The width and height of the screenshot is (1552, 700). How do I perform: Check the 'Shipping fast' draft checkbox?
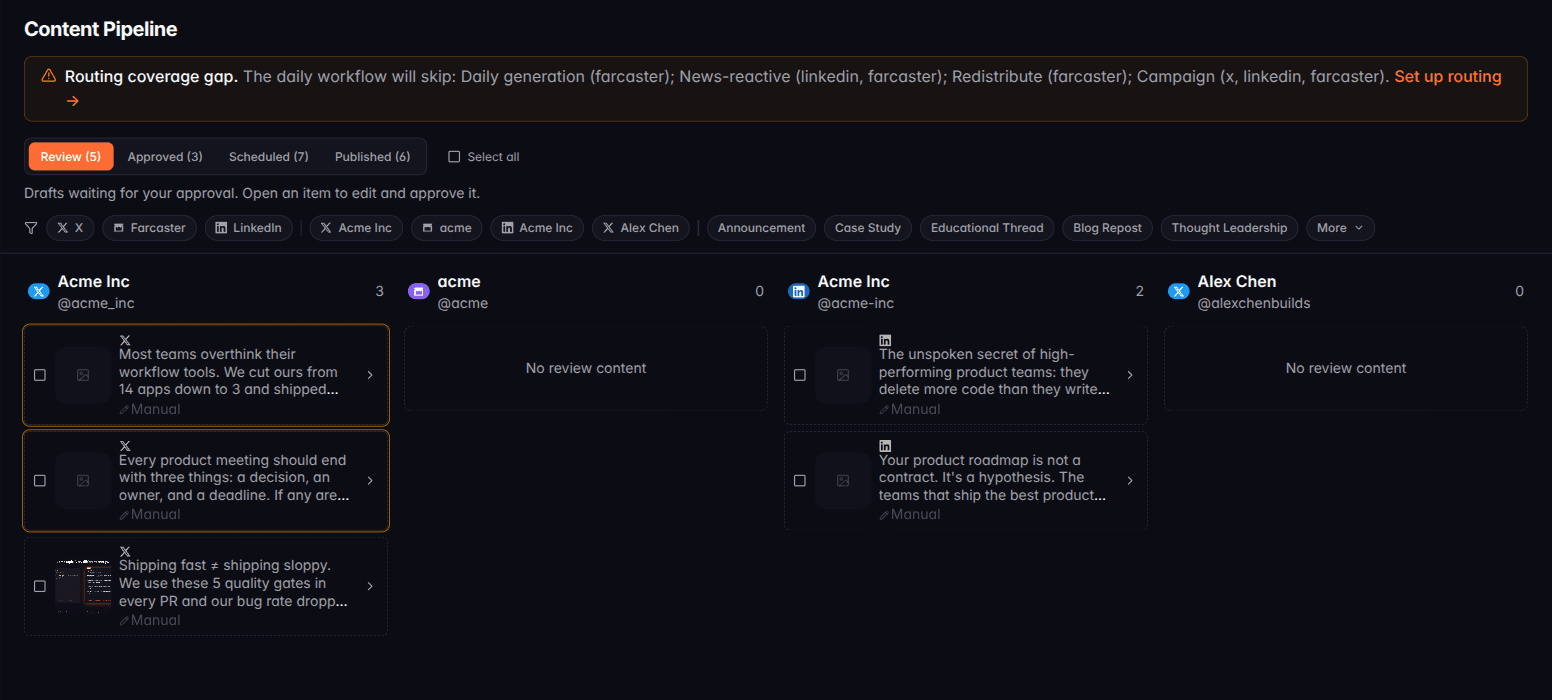coord(40,586)
